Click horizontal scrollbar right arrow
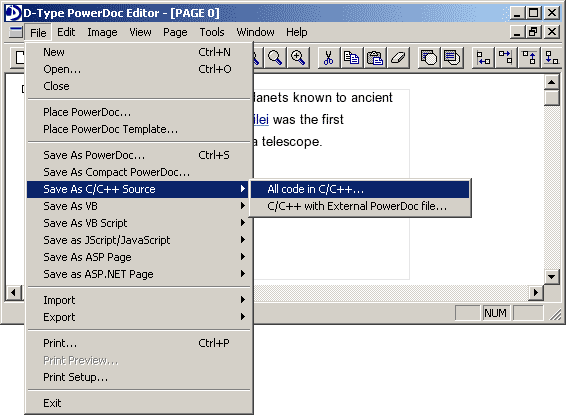Screen dimensions: 566x416 (536, 292)
